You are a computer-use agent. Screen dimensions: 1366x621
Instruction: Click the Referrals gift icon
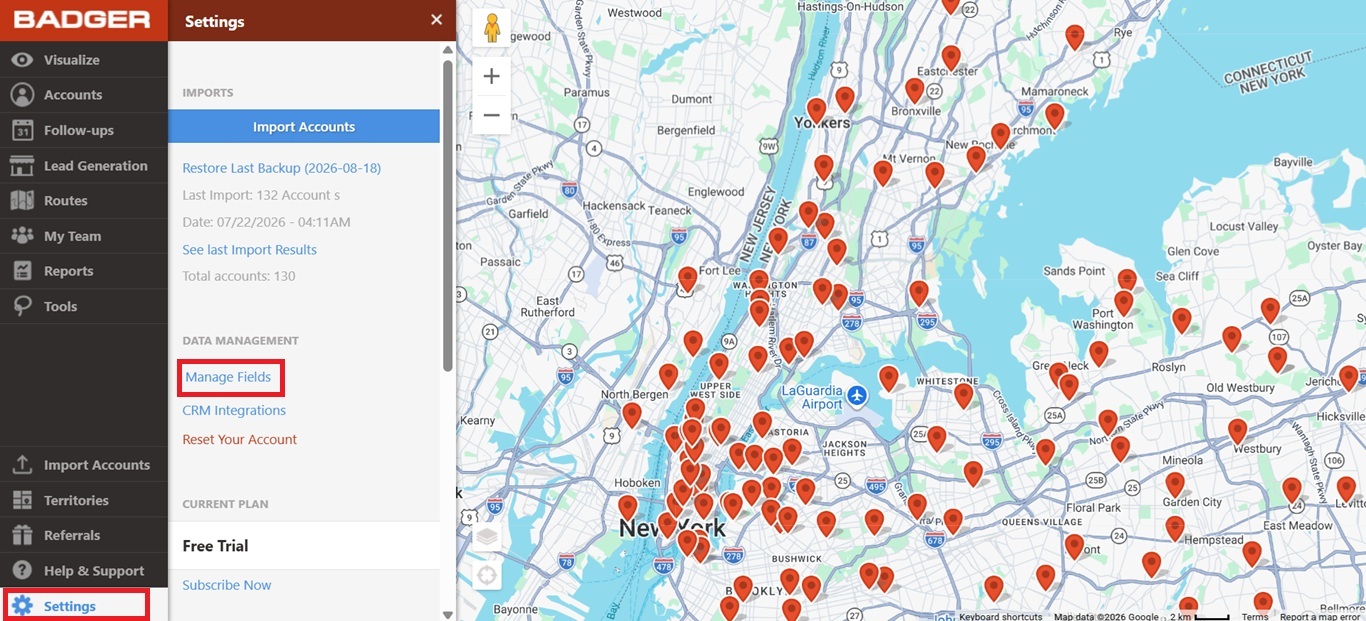(22, 535)
